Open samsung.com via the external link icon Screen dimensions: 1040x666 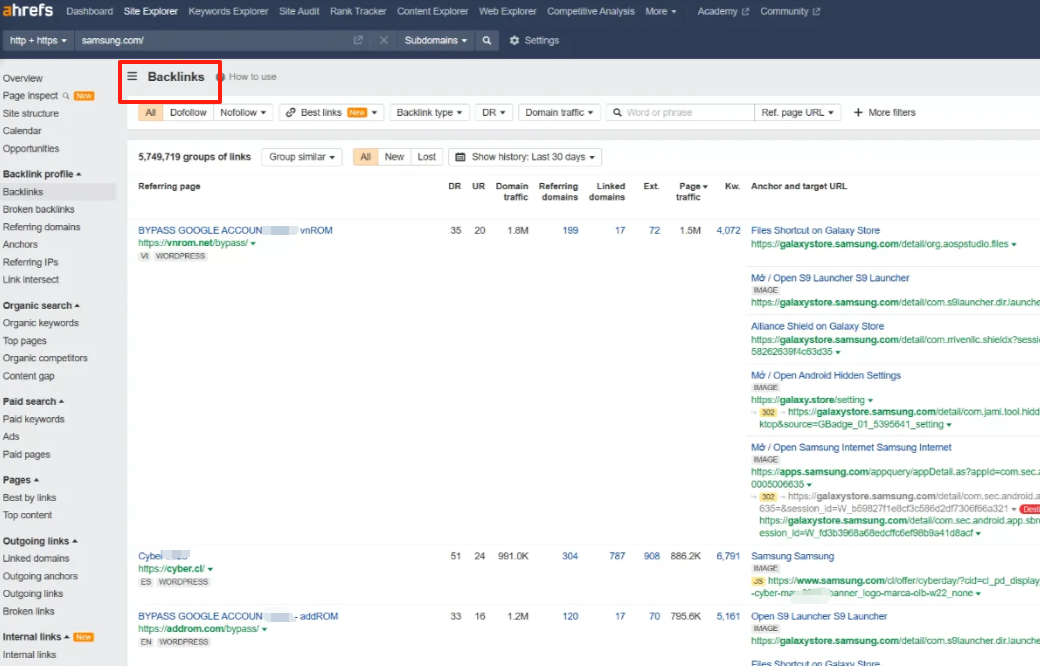tap(356, 42)
